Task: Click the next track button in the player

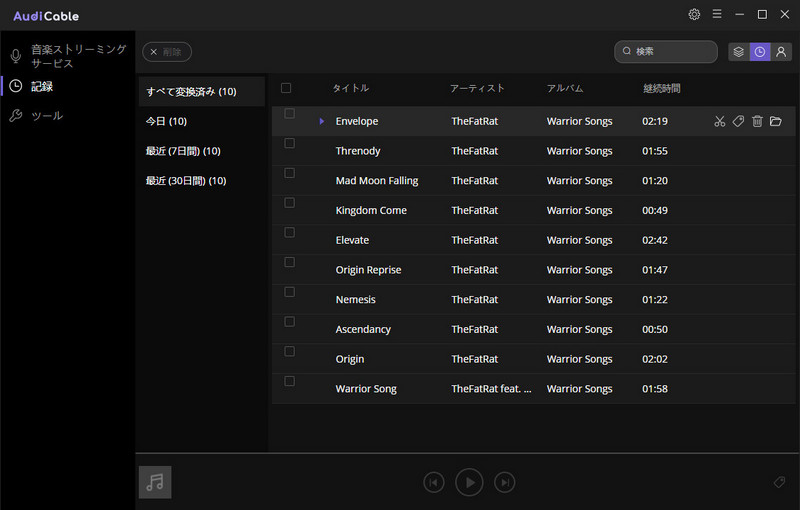Action: 505,482
